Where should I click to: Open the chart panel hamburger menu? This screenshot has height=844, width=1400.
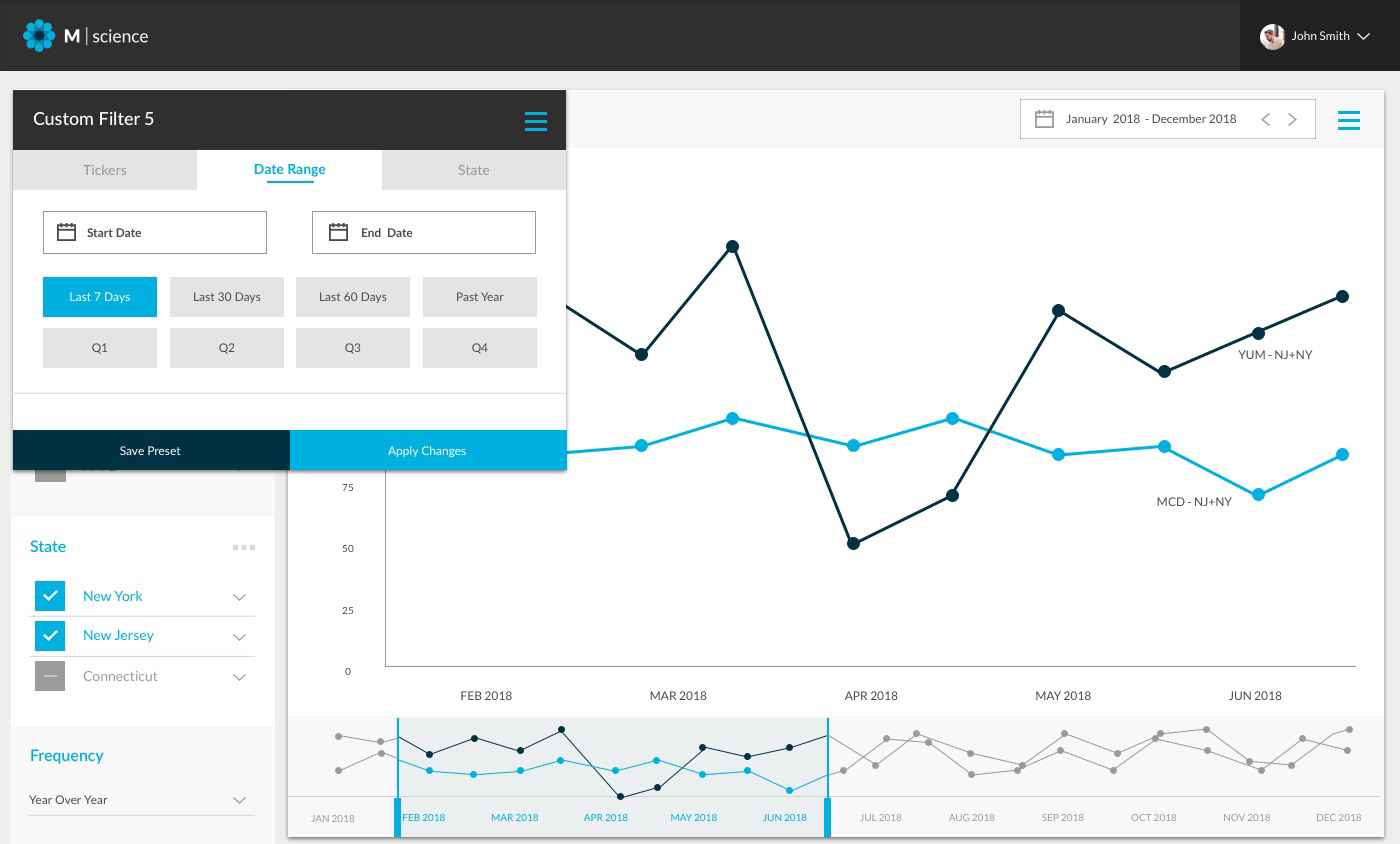[1349, 121]
